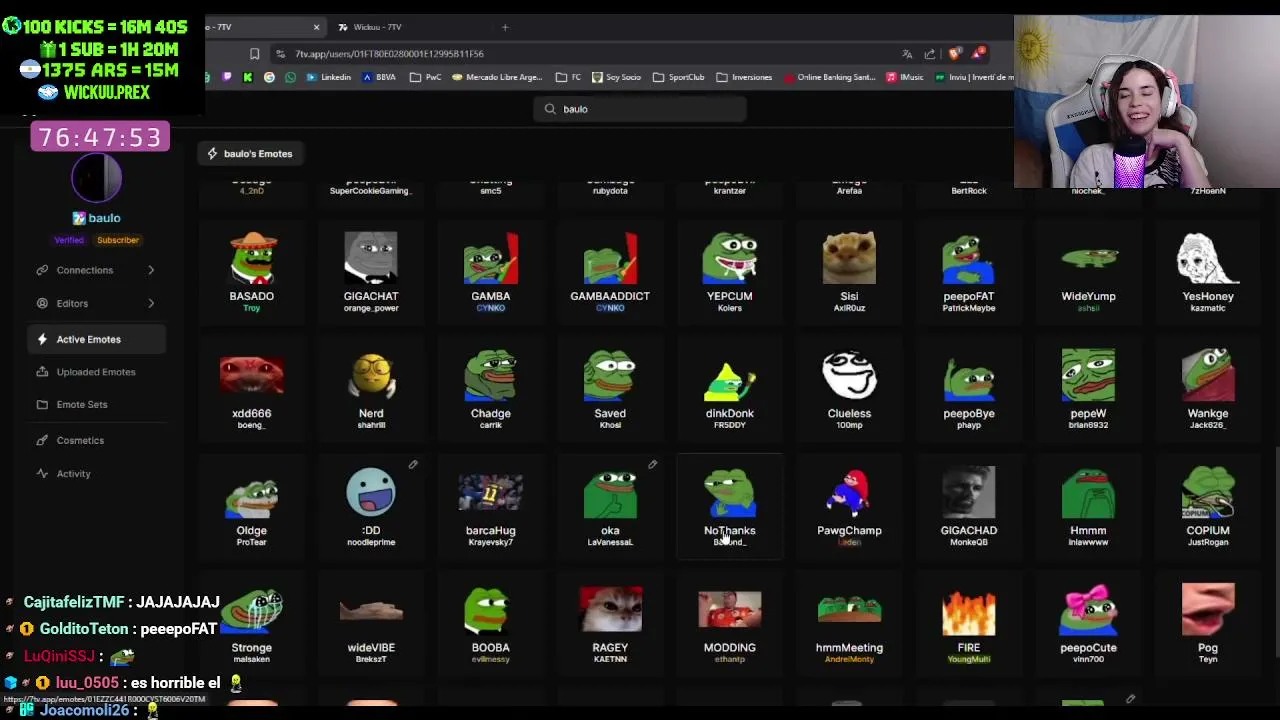
Task: Open the SportClub bookmarks folder
Action: click(679, 77)
